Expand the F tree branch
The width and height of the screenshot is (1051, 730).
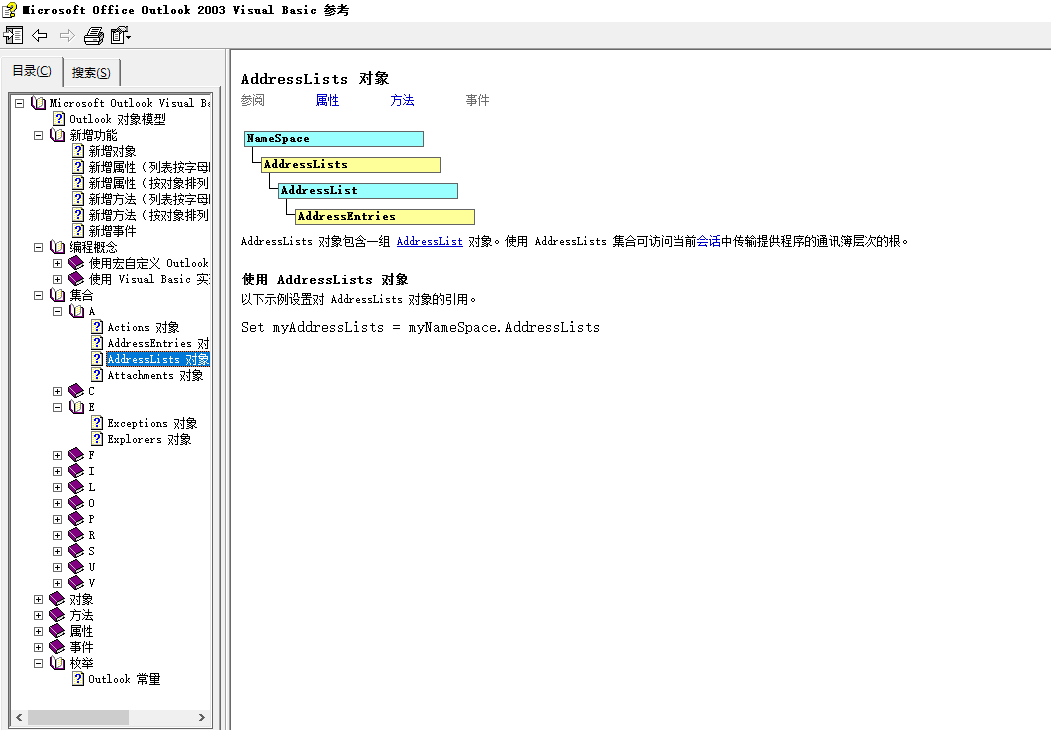pyautogui.click(x=58, y=455)
